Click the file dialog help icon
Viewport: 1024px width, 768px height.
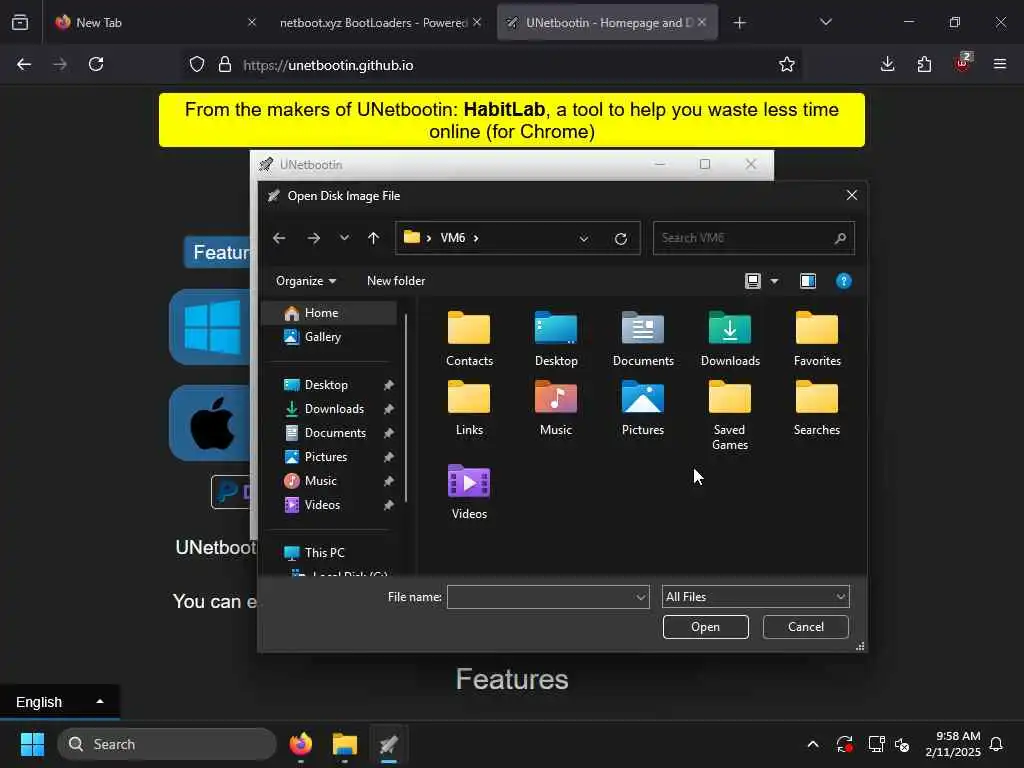[x=843, y=281]
